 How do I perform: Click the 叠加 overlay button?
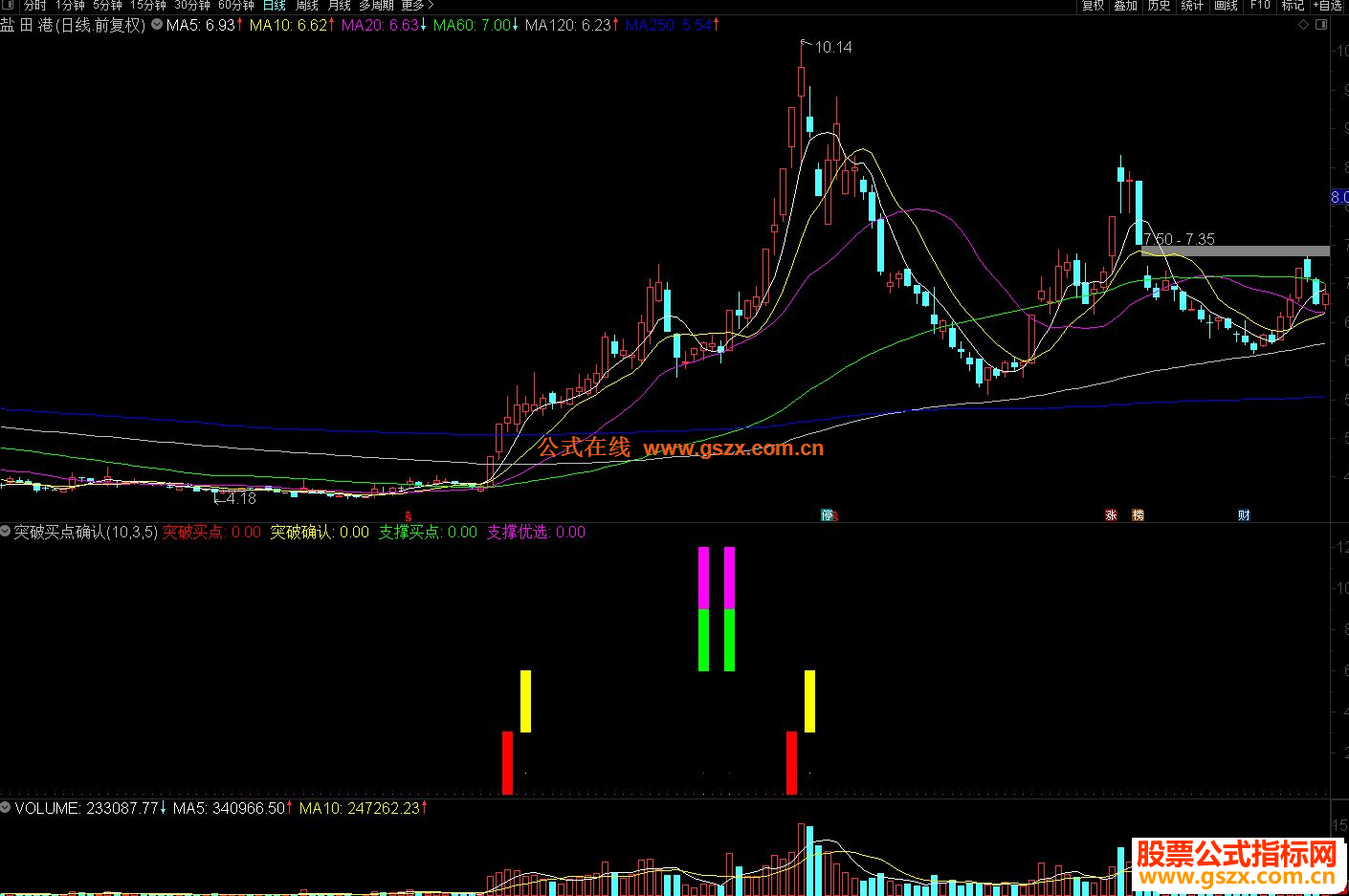coord(1125,6)
